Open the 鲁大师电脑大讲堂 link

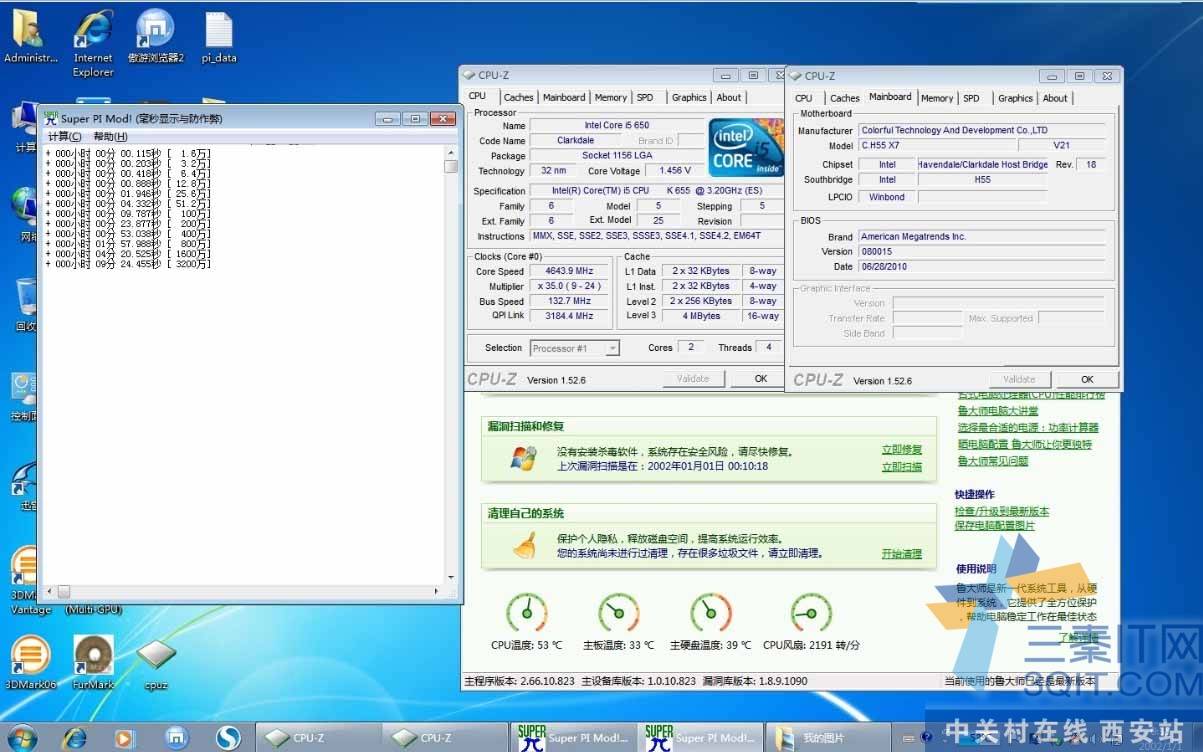(x=998, y=411)
